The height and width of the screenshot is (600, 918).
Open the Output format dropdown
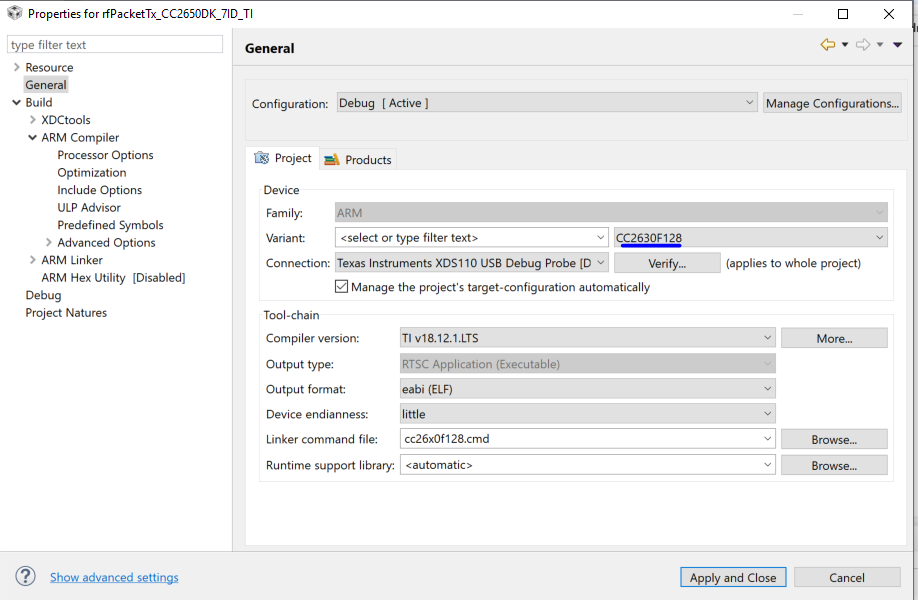pos(767,389)
